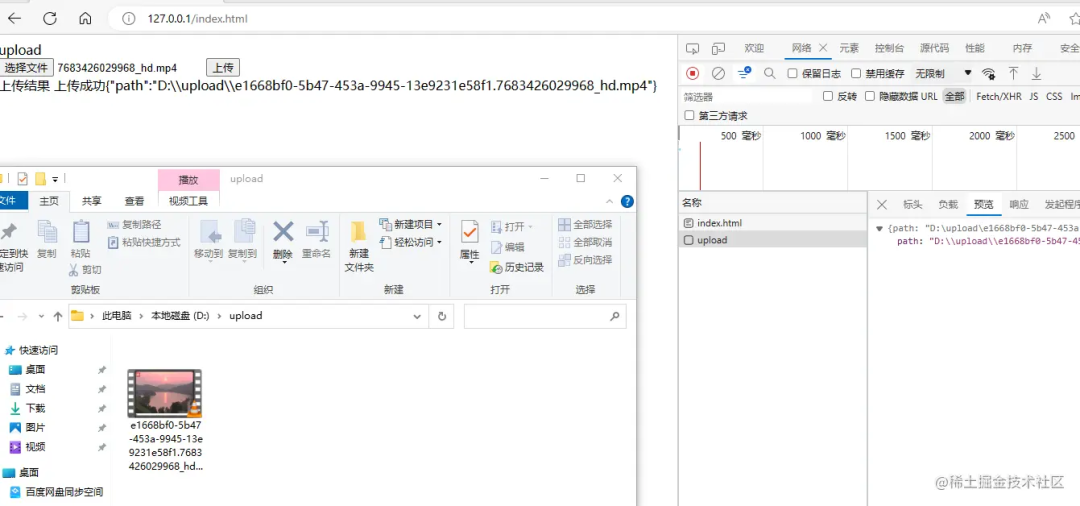Click the network search magnifier icon

click(x=770, y=73)
